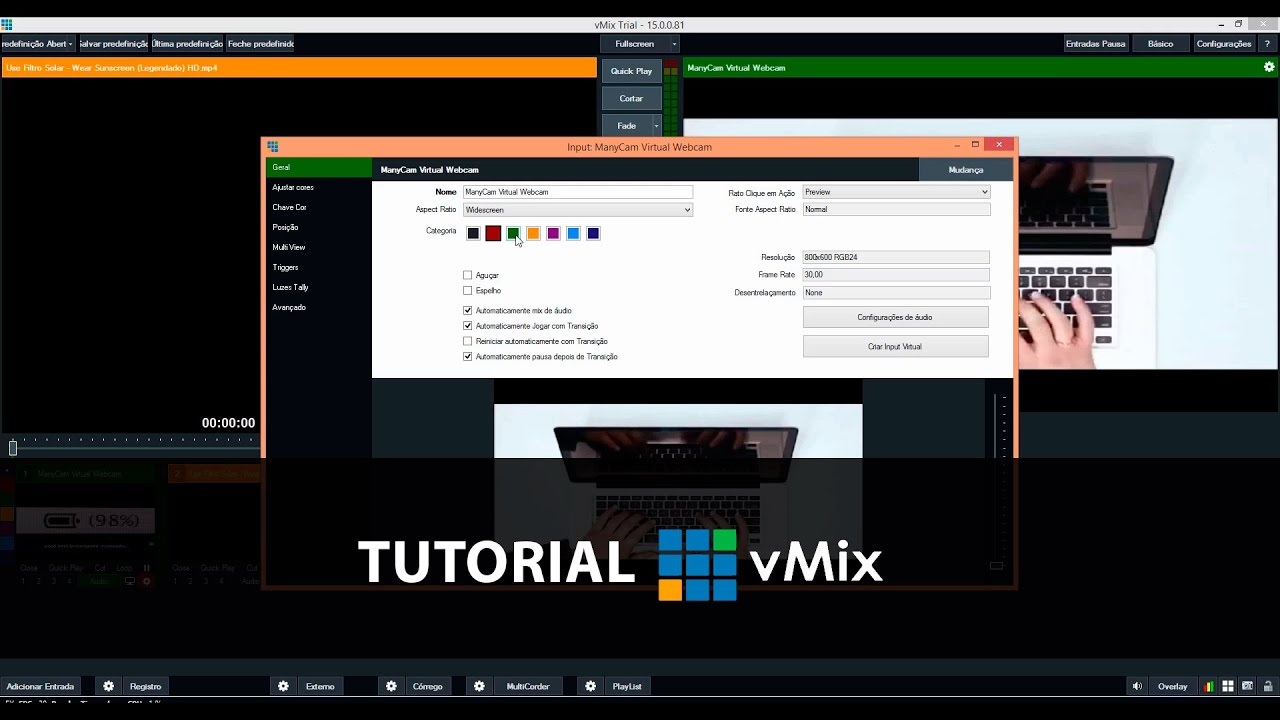Click the Overlay button in bottom bar
This screenshot has width=1280, height=720.
pyautogui.click(x=1173, y=686)
